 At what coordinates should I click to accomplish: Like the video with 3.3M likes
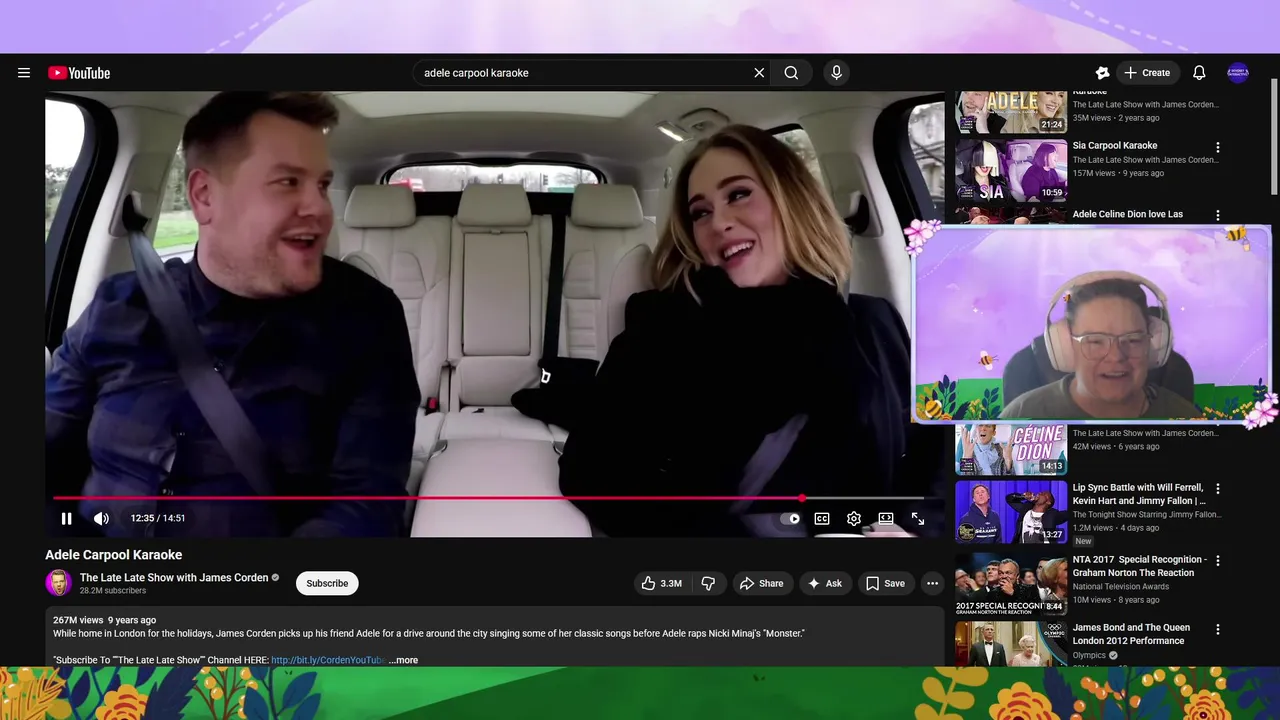point(661,583)
